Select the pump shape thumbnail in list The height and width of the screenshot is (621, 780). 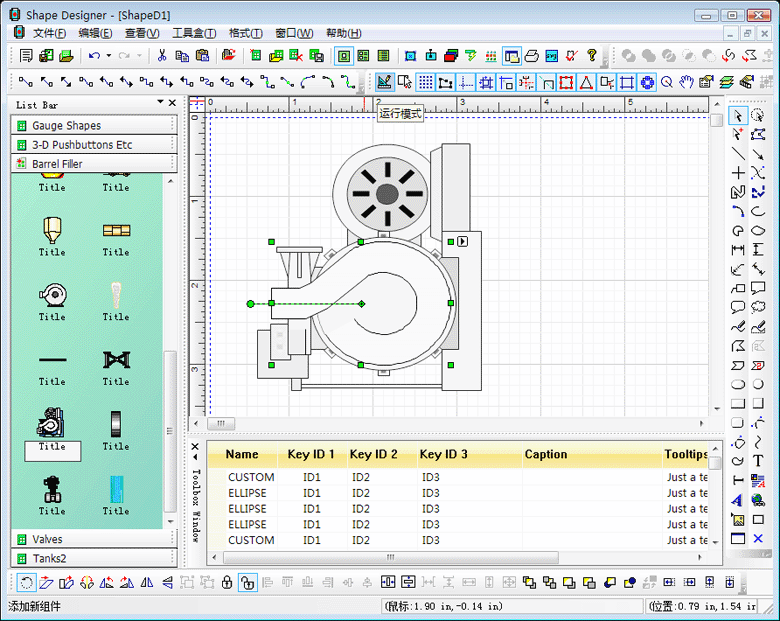(x=52, y=423)
